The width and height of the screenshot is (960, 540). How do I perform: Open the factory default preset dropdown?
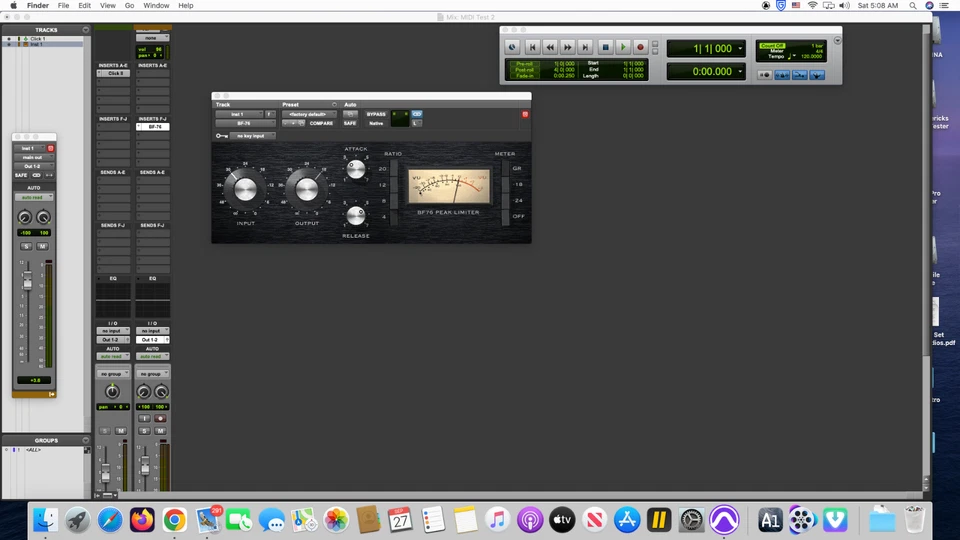(x=309, y=114)
